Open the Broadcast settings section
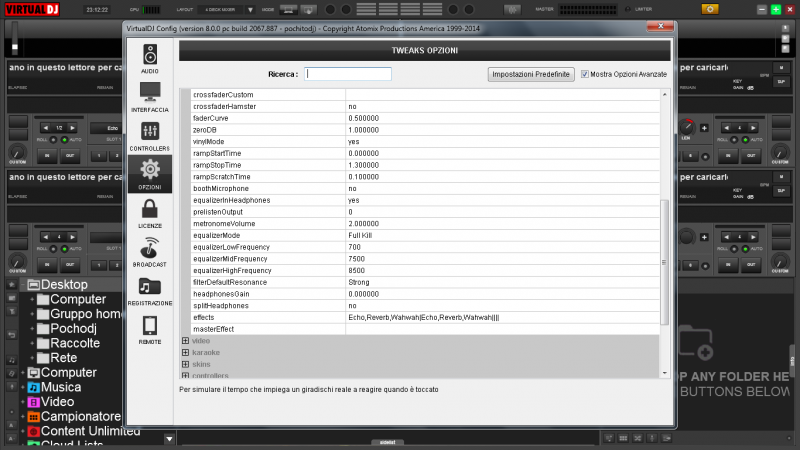Screen dimensions: 800x450 pyautogui.click(x=149, y=252)
